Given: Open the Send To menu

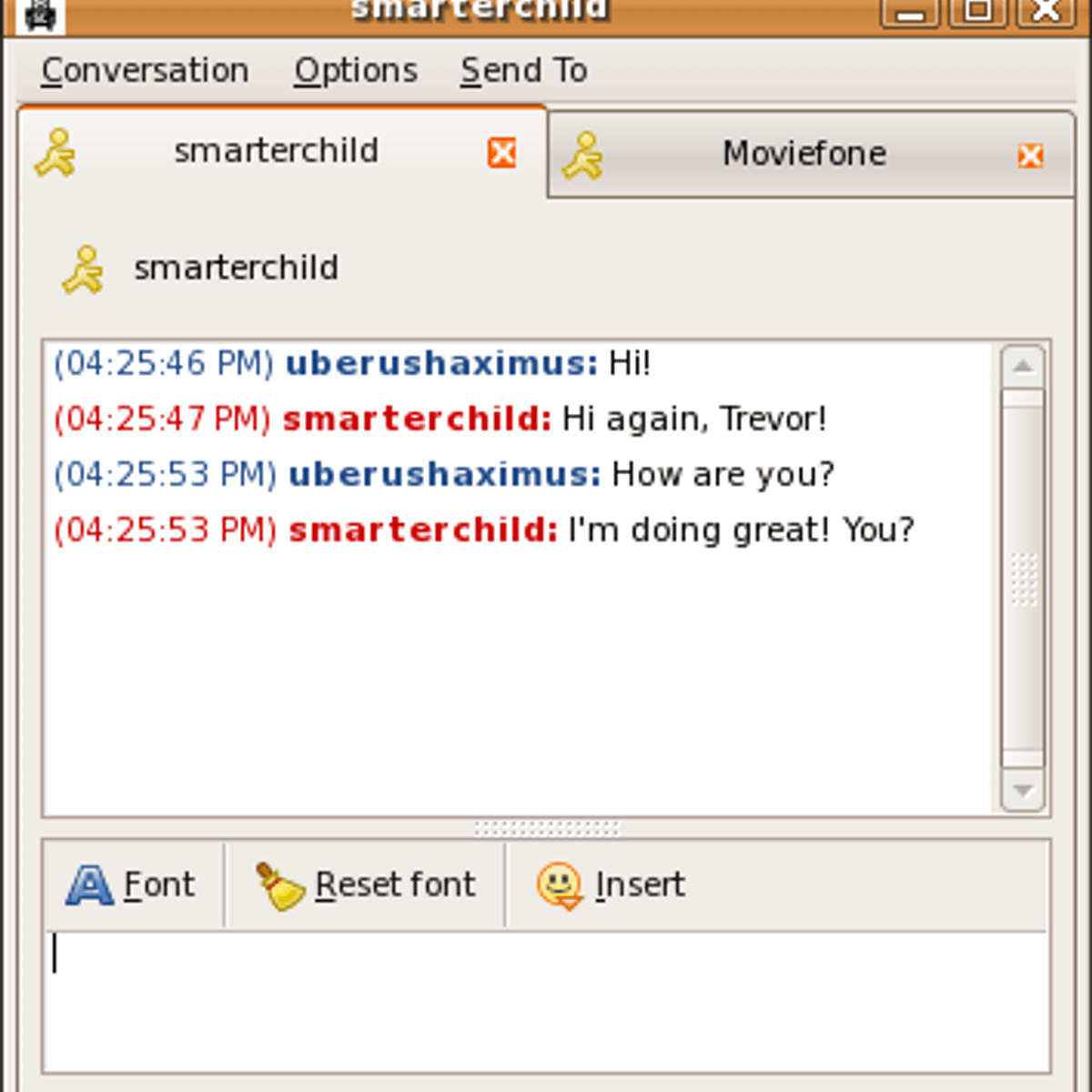Looking at the screenshot, I should coord(524,70).
